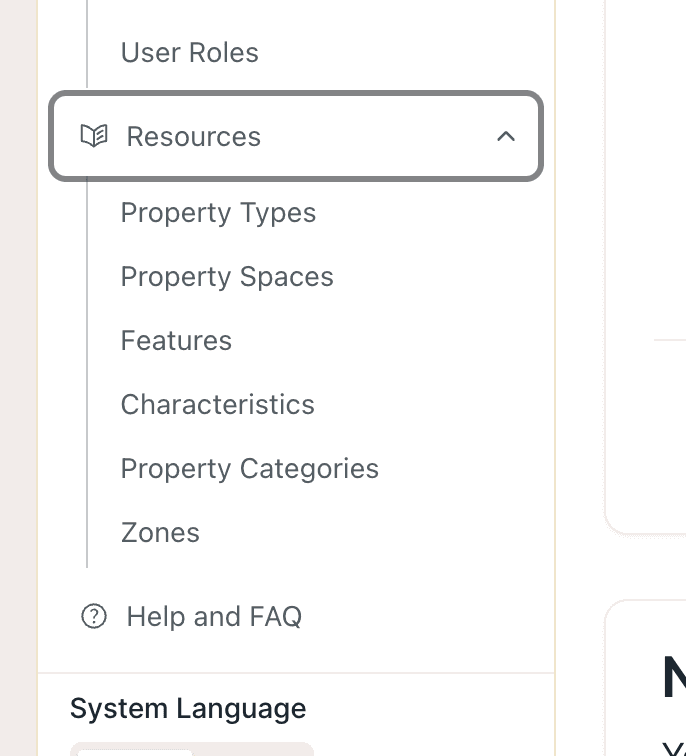This screenshot has height=756, width=686.
Task: Click the lower card's large heading
Action: click(673, 679)
